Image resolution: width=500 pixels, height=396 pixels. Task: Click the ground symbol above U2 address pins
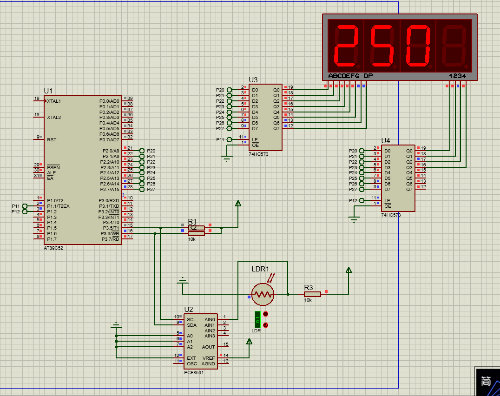[x=116, y=325]
